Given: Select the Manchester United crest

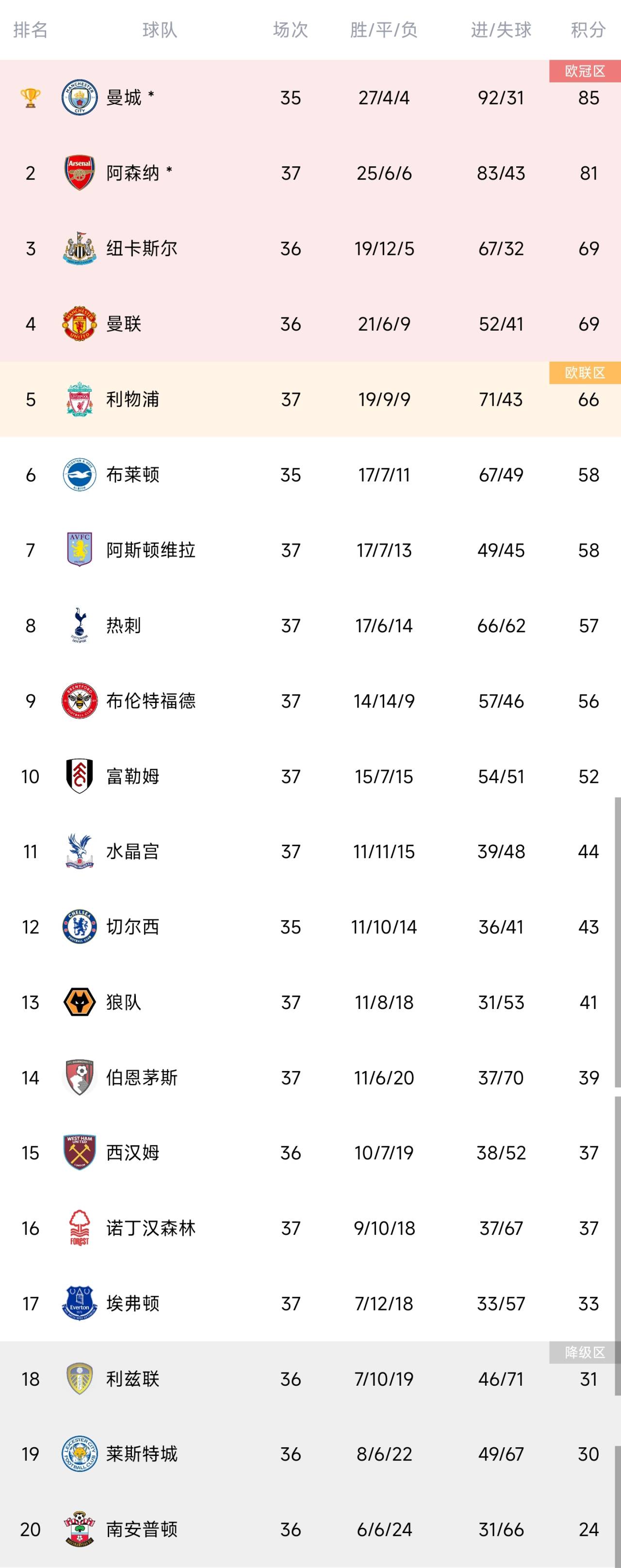Looking at the screenshot, I should [x=79, y=324].
